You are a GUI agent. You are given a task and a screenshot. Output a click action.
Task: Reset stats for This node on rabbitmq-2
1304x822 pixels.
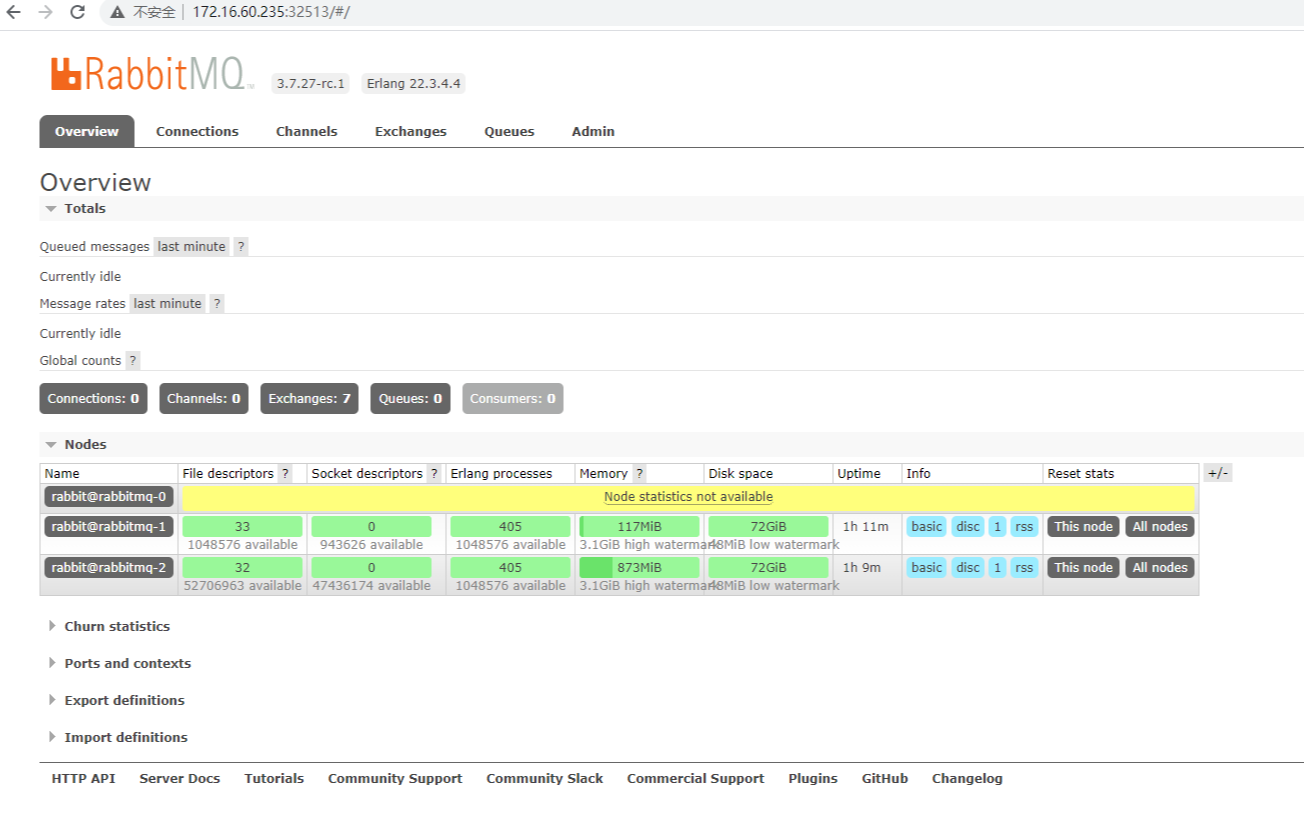coord(1083,568)
